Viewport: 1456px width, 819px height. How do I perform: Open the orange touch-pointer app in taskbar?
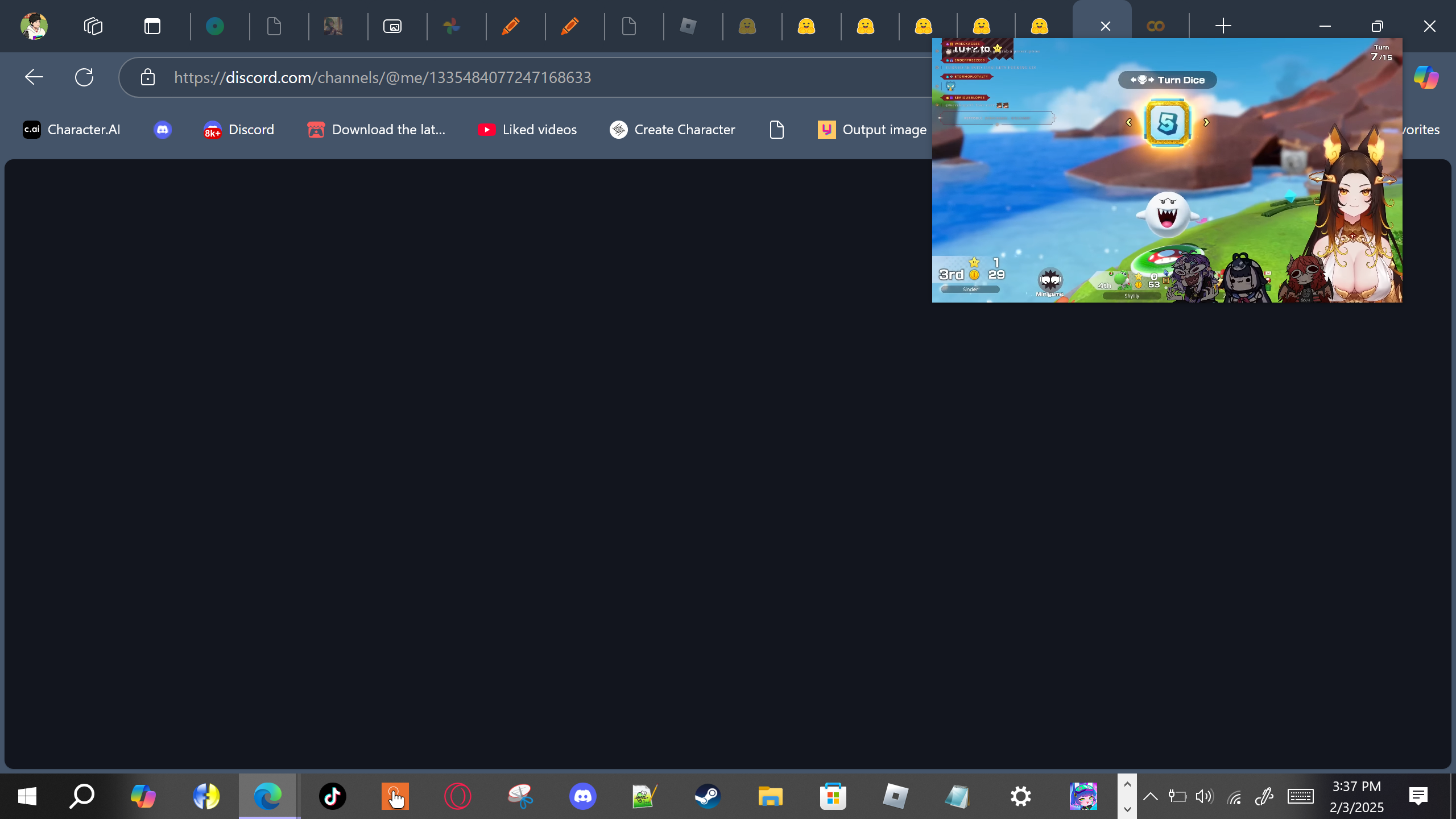[395, 796]
